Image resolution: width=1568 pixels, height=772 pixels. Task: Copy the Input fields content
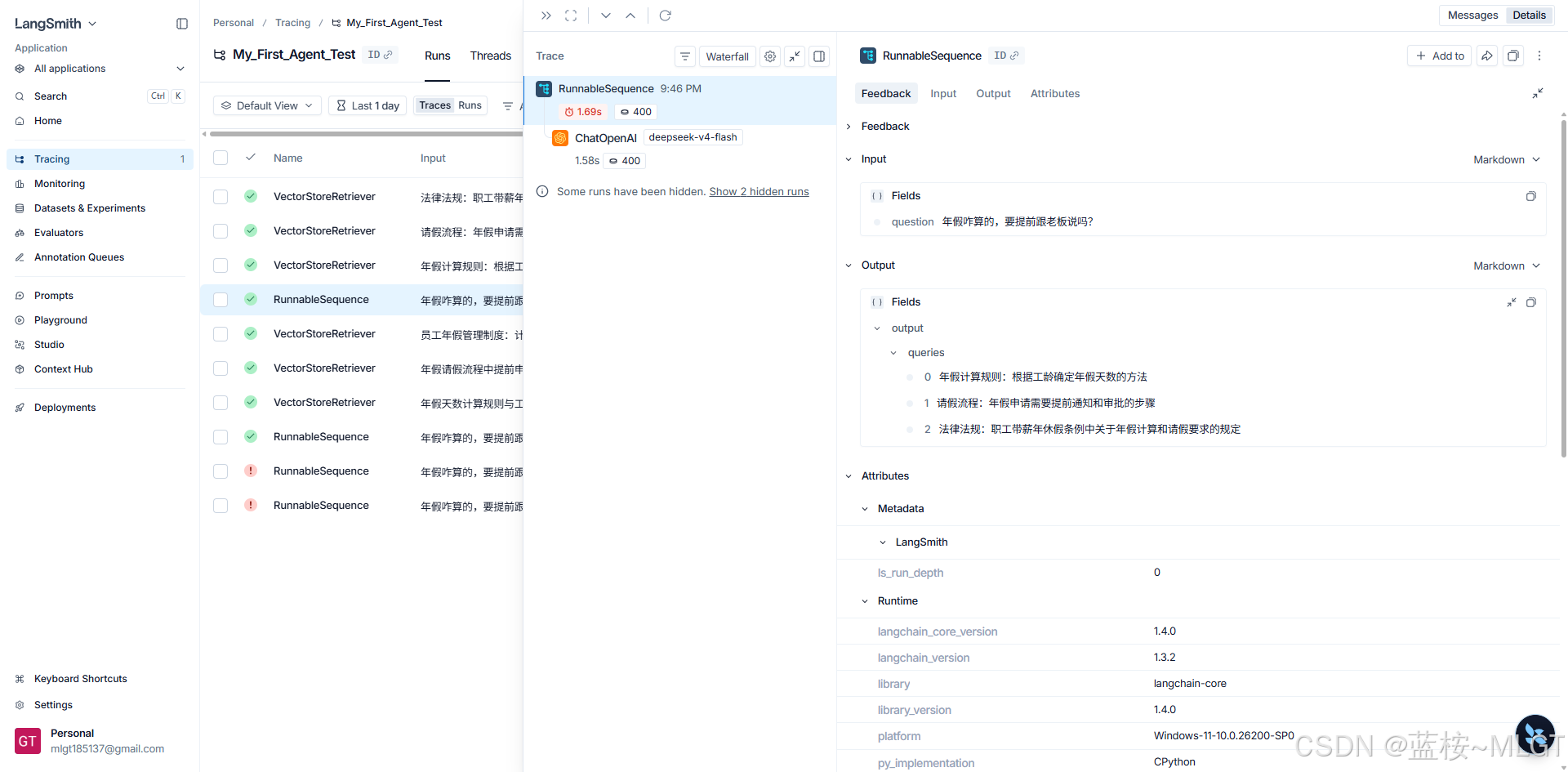(1531, 196)
